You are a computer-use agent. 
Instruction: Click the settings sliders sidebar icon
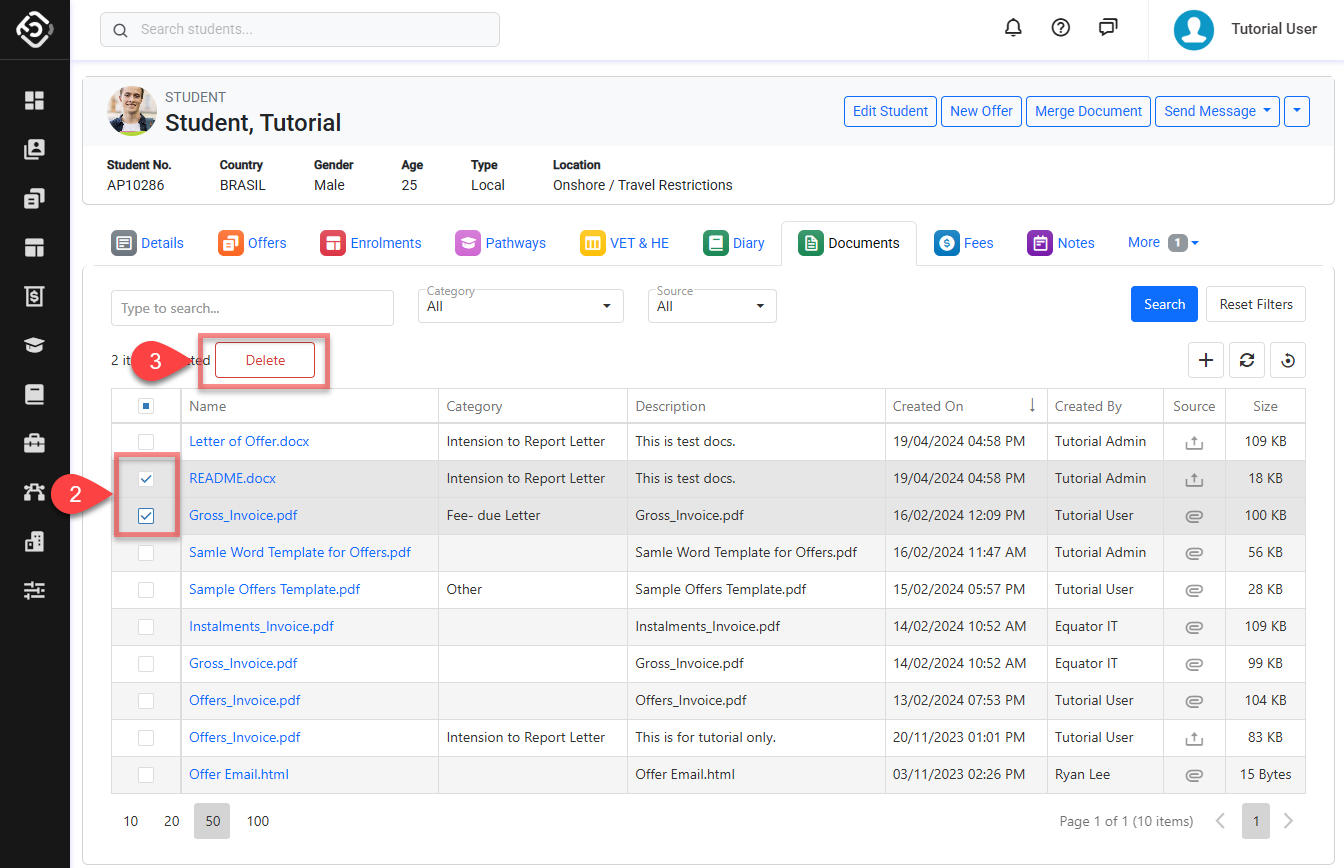click(35, 591)
